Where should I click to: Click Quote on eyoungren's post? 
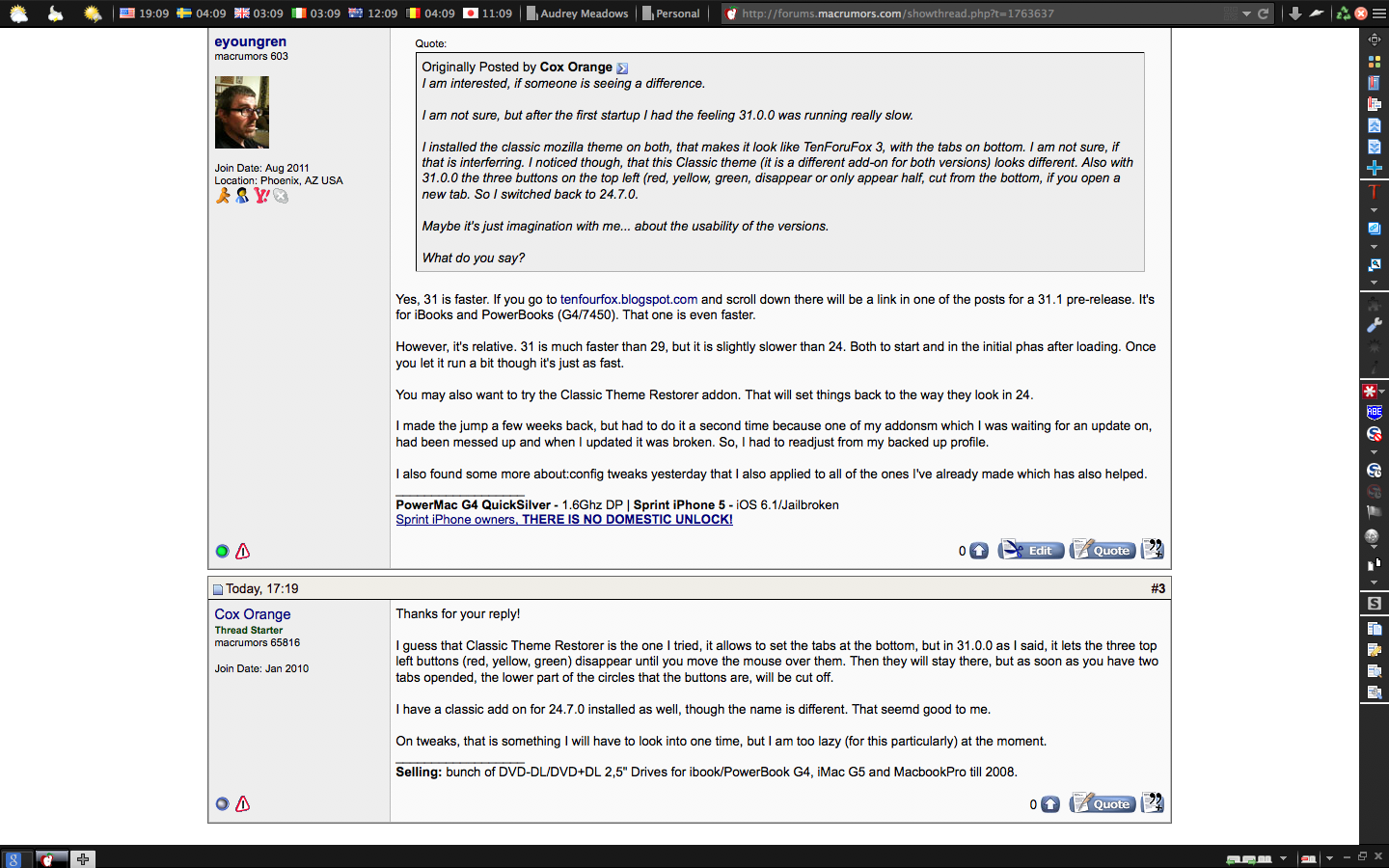coord(1103,550)
